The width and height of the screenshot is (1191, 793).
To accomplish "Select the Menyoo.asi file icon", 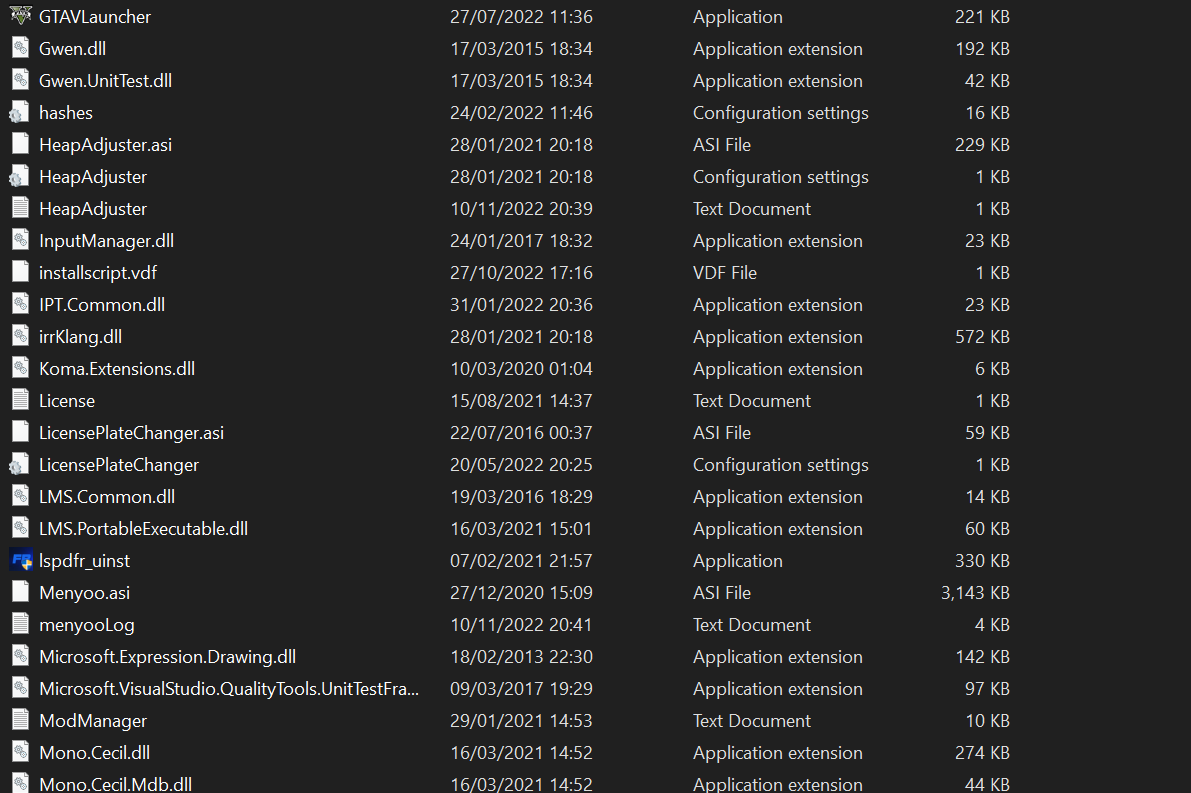I will tap(20, 593).
